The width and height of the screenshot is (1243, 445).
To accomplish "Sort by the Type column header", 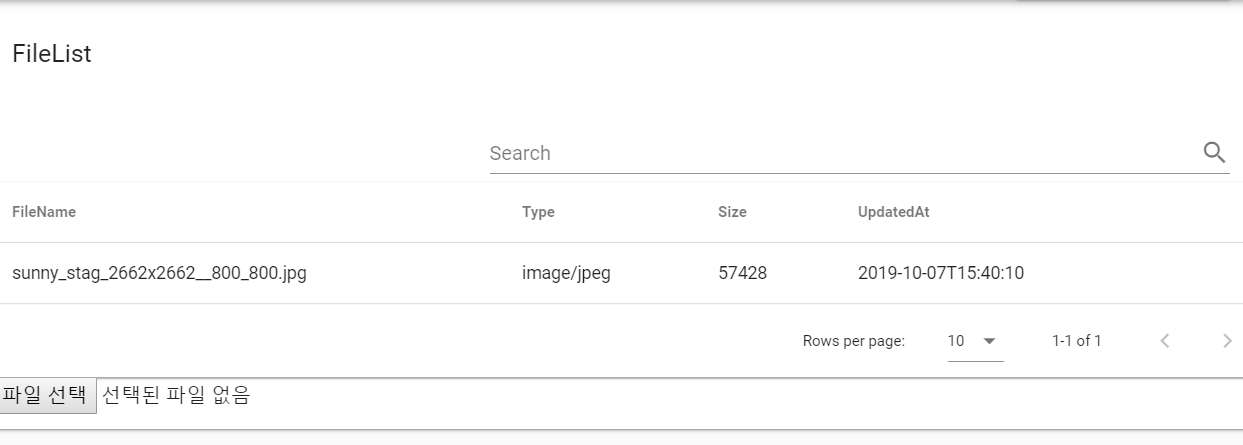I will coord(538,212).
